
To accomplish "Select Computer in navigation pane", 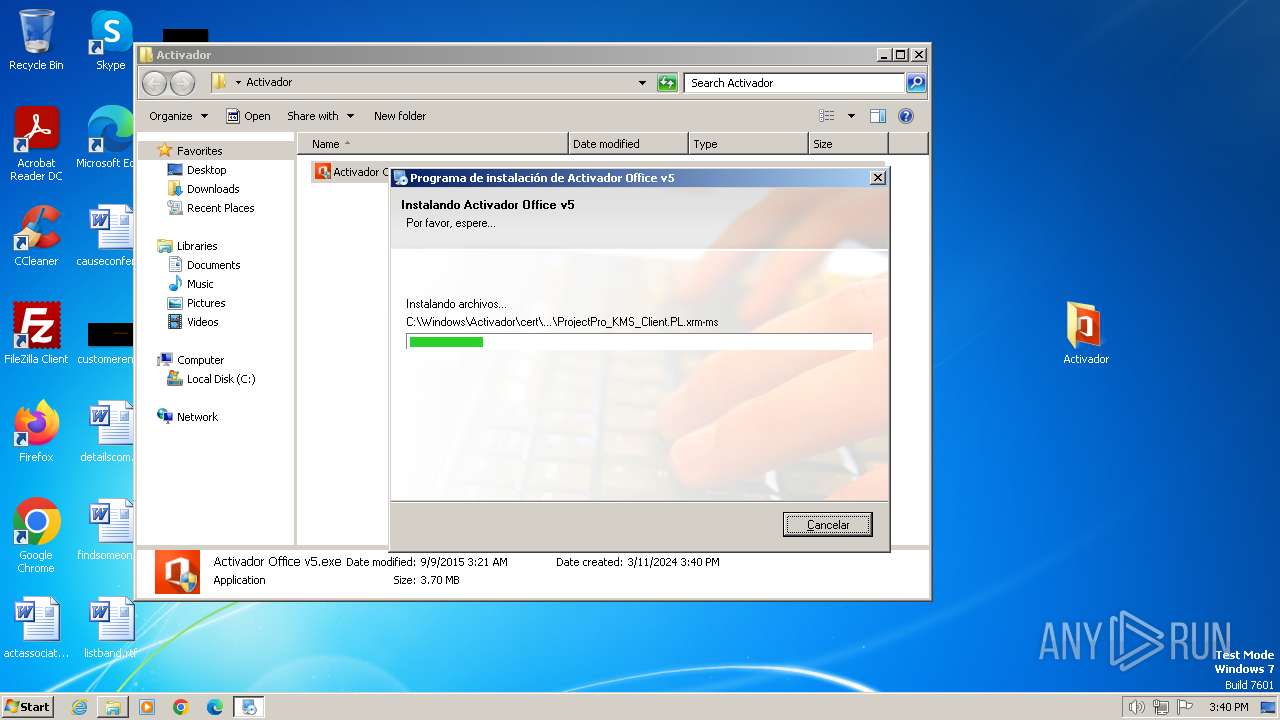I will click(200, 360).
